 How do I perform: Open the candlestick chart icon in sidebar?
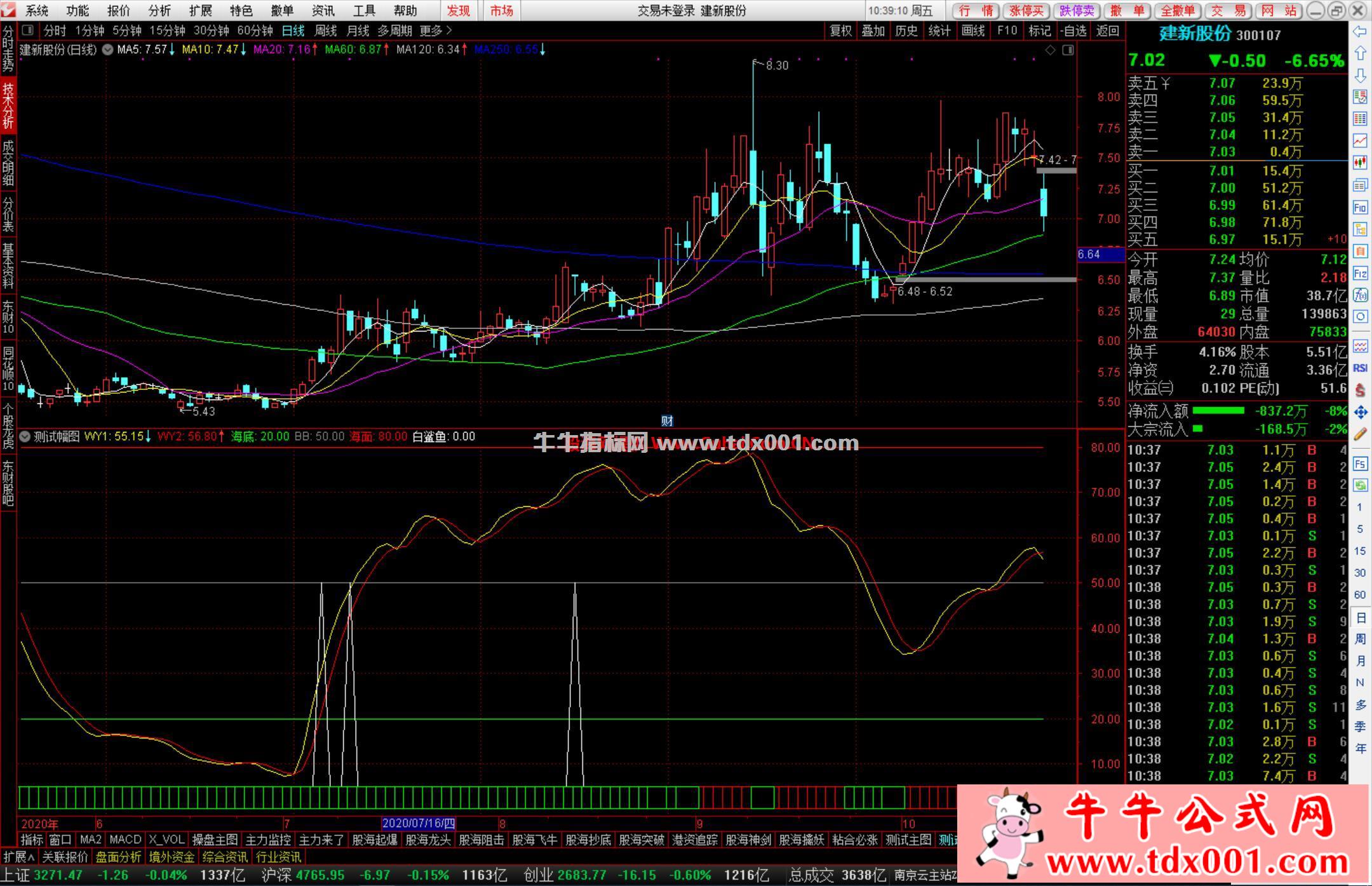1360,163
